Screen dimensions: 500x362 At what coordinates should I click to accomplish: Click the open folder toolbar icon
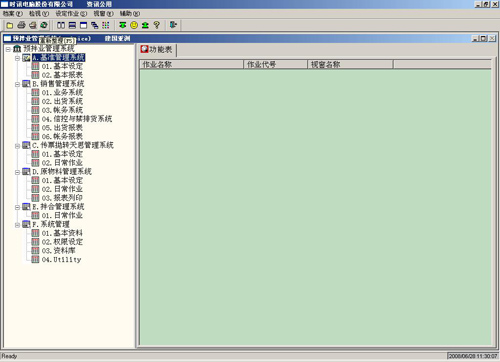(x=10, y=25)
